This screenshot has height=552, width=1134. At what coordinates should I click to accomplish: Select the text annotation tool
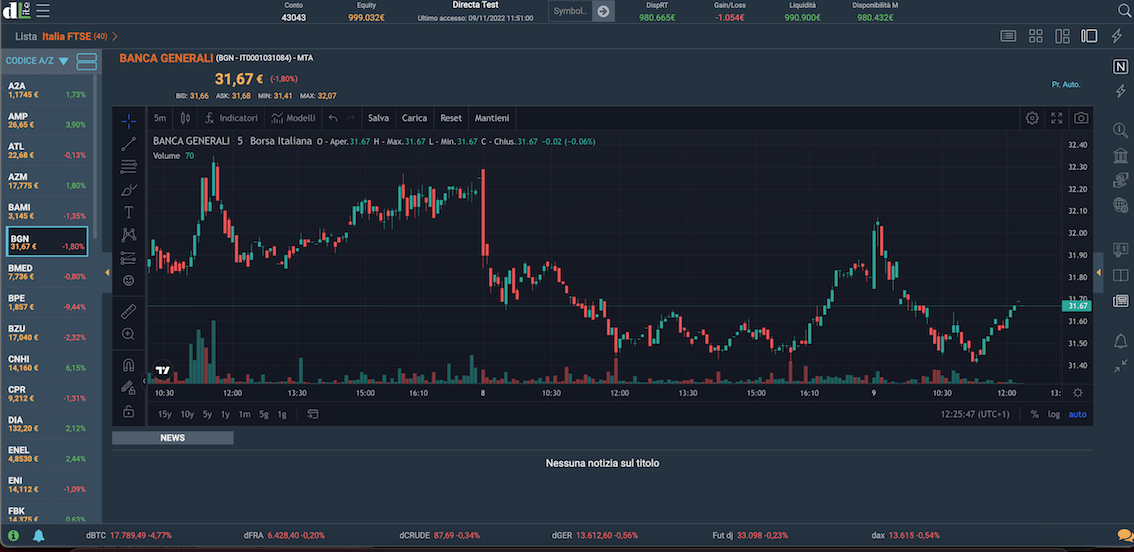point(129,212)
